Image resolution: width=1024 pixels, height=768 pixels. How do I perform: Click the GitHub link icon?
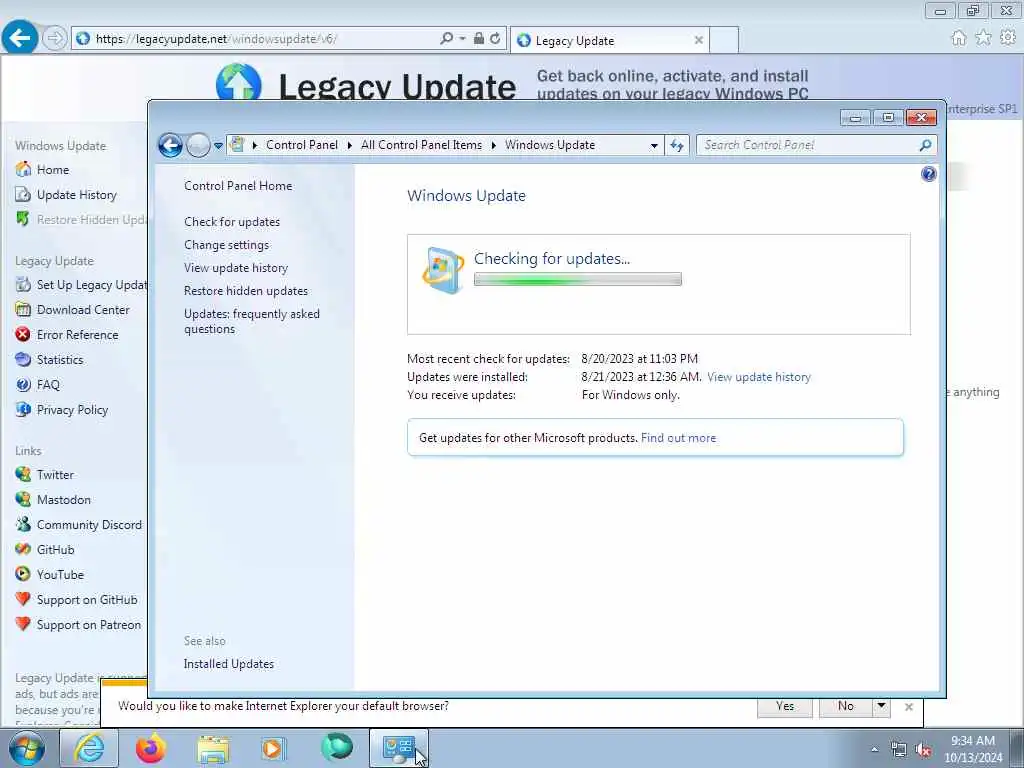coord(23,549)
